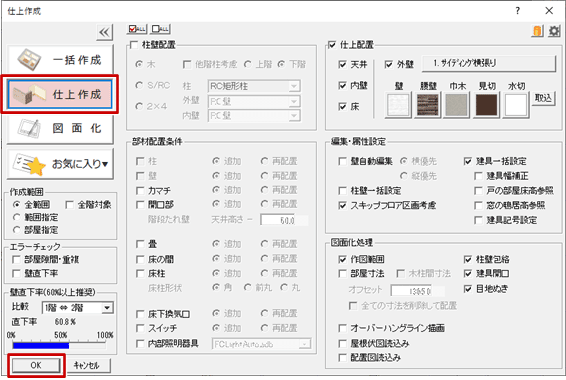
Task: Toggle the 仕上配置 checkbox
Action: [x=332, y=45]
